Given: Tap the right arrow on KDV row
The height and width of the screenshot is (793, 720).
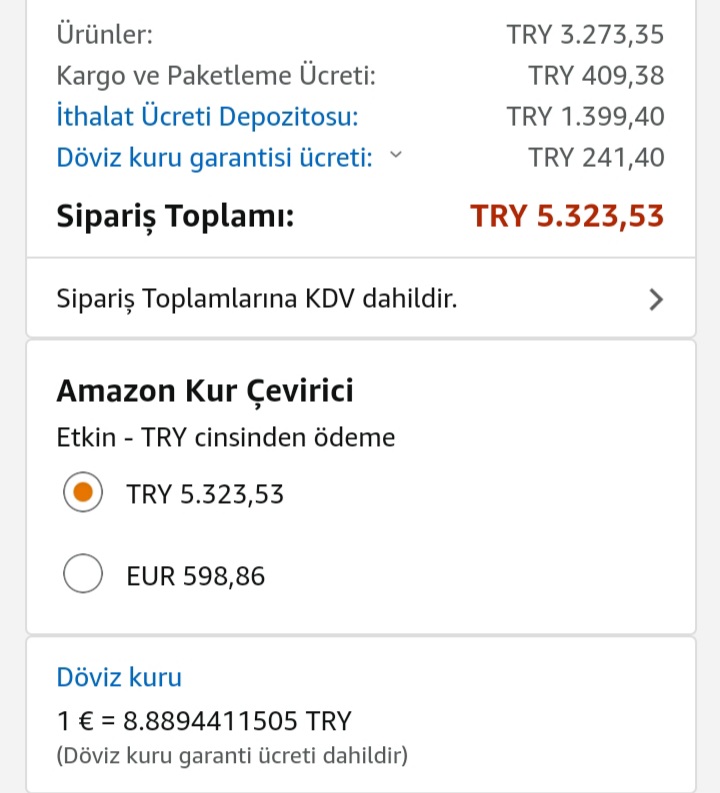Looking at the screenshot, I should (x=656, y=299).
